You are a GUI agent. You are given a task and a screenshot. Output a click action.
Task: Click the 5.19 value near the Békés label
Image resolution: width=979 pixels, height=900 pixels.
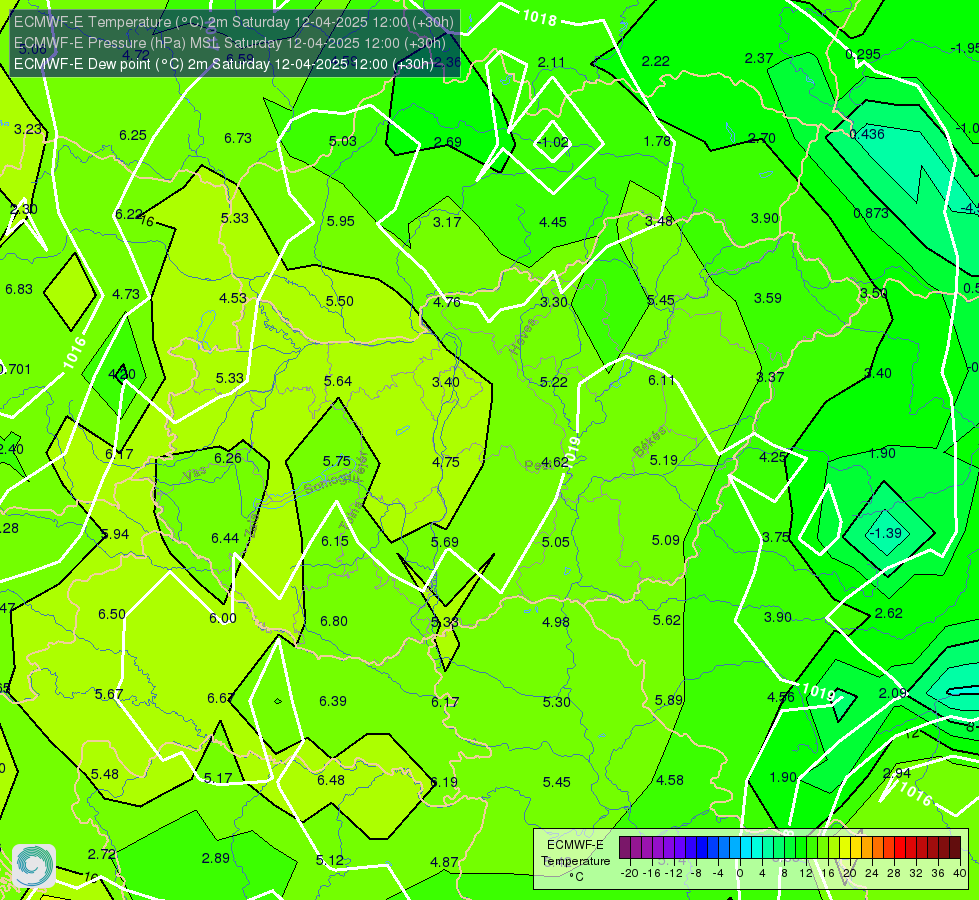664,460
